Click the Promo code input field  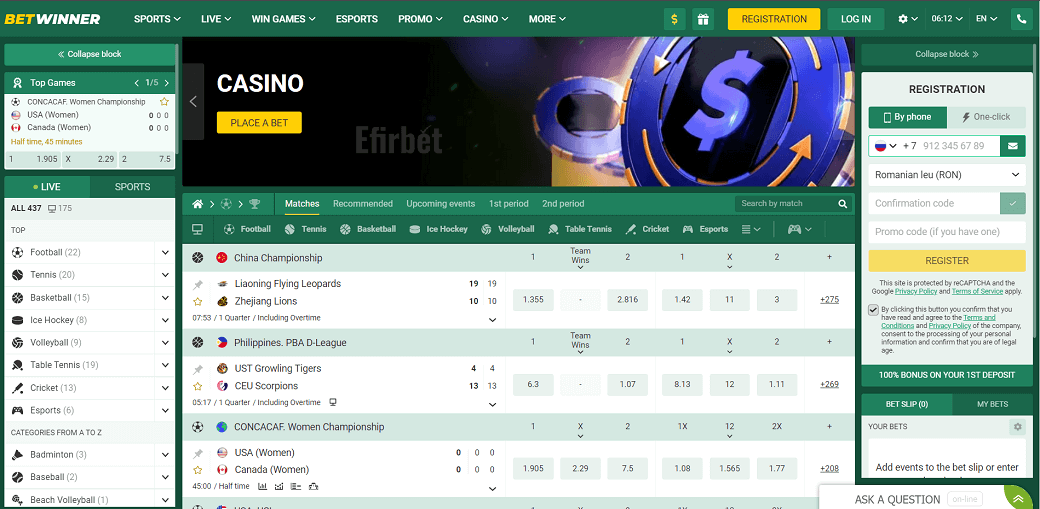click(x=947, y=232)
